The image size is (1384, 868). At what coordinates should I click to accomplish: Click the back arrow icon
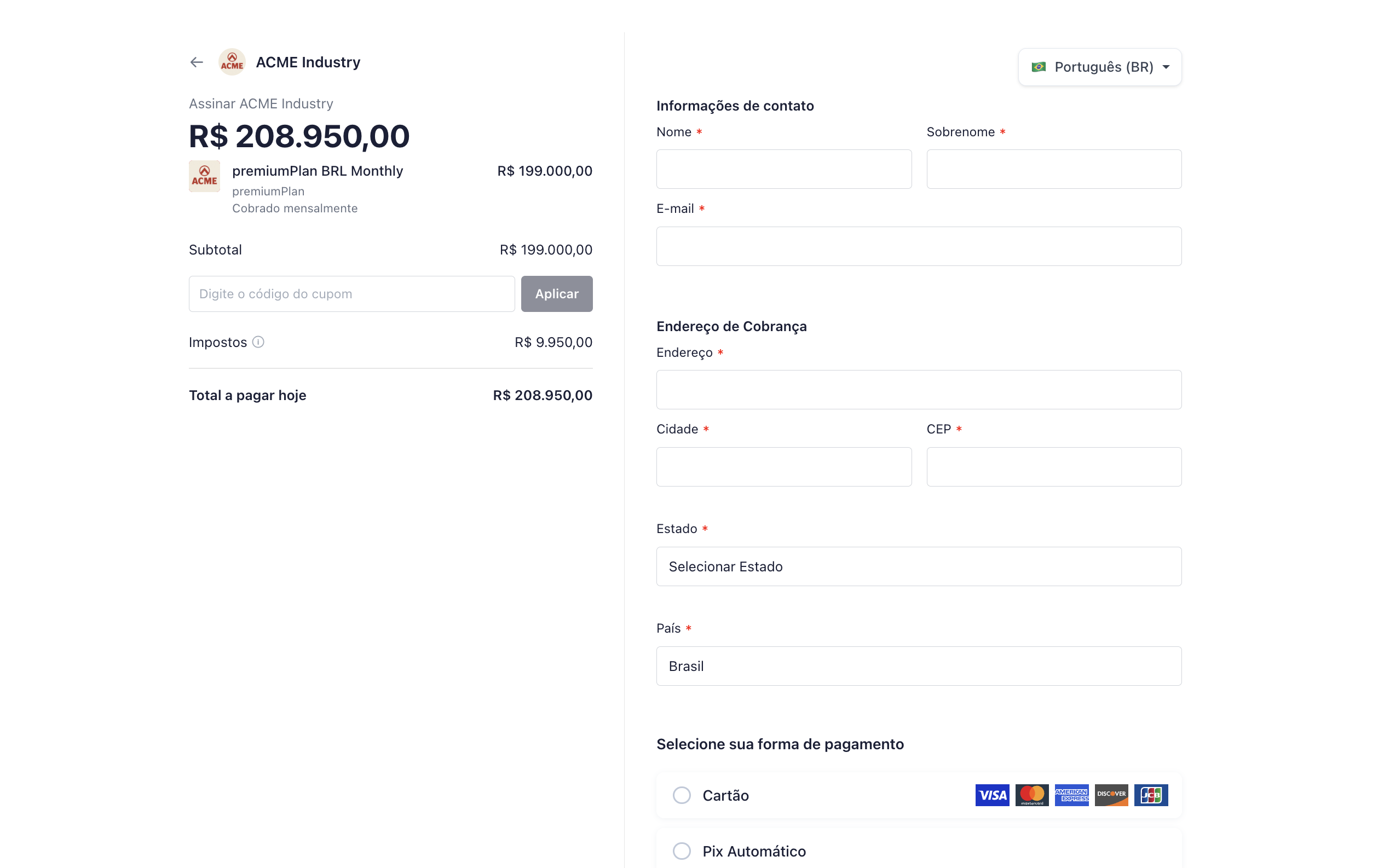tap(197, 62)
